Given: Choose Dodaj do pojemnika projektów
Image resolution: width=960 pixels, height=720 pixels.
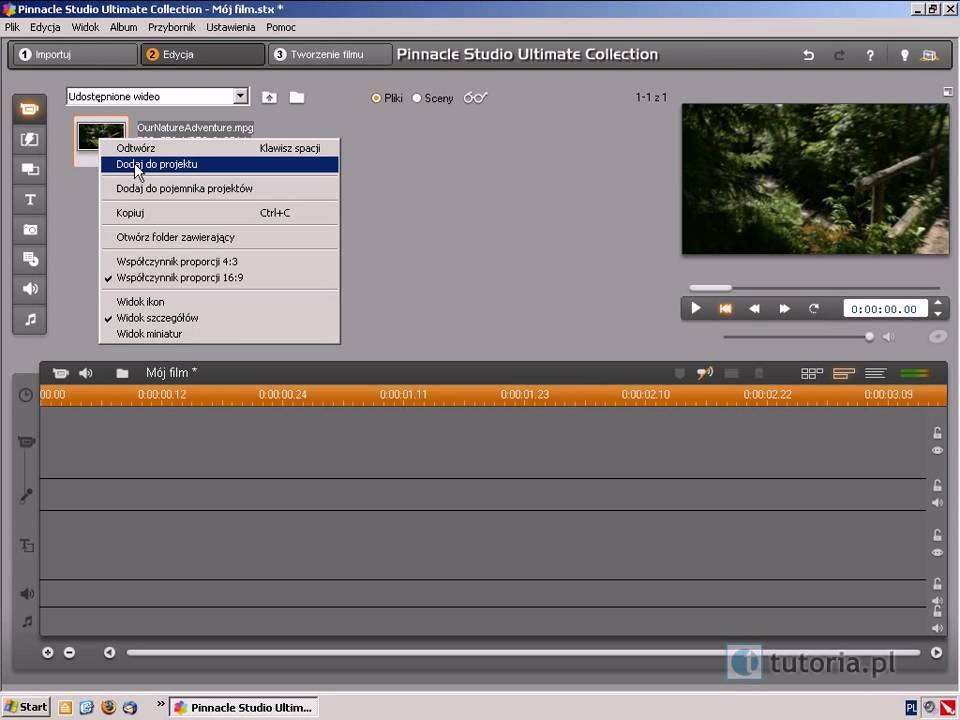Looking at the screenshot, I should 219,189.
